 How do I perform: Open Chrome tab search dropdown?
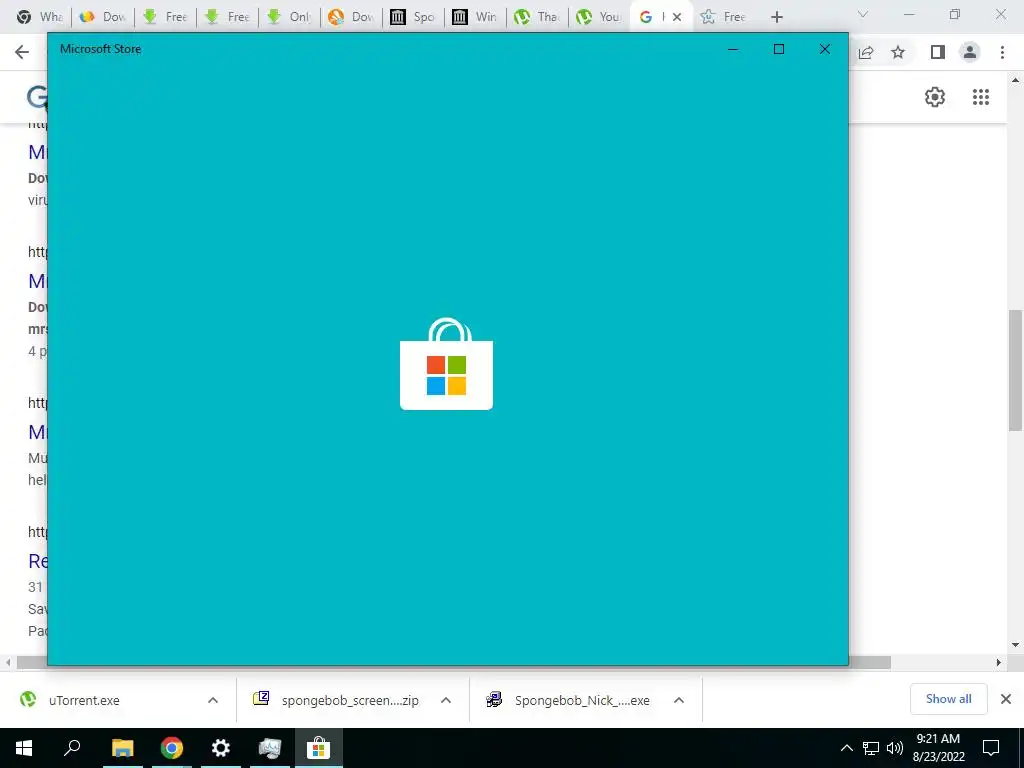click(863, 14)
